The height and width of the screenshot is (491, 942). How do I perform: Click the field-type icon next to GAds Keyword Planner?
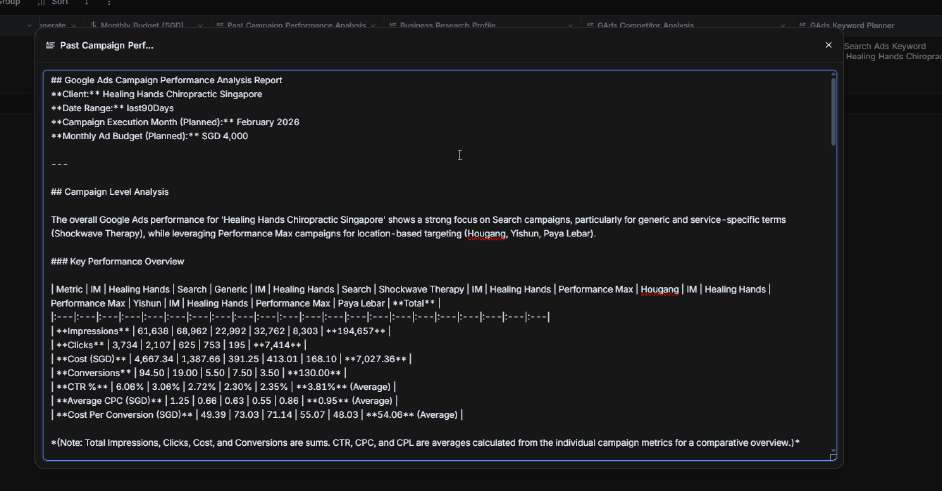803,26
